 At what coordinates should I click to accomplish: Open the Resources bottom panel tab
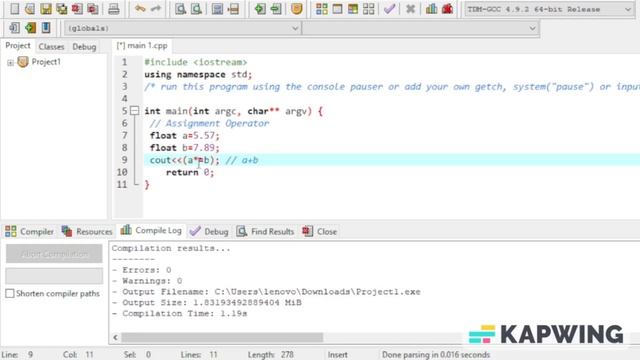pos(87,231)
